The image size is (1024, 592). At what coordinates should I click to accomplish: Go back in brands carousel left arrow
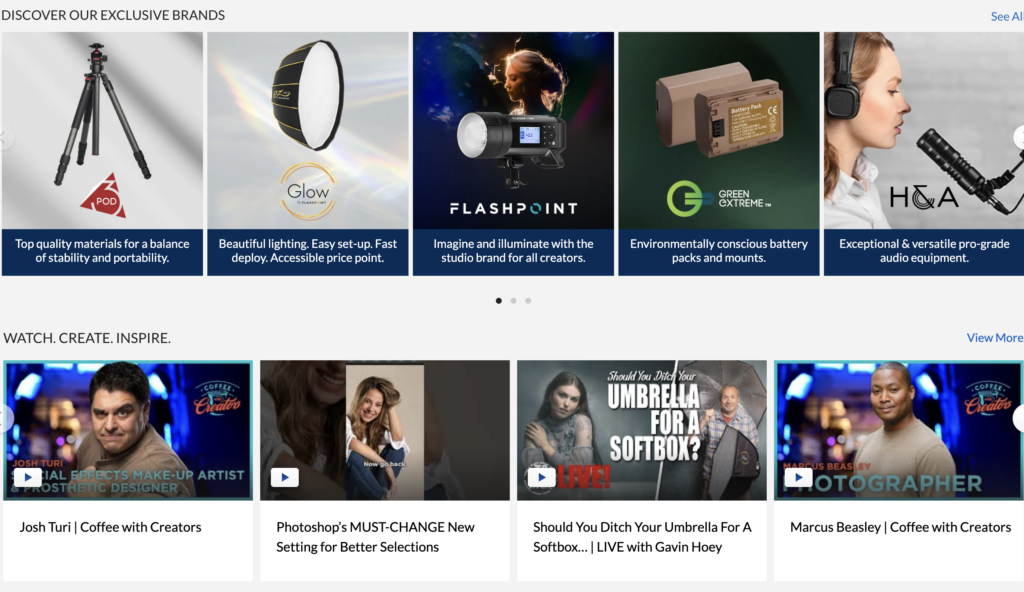(5, 137)
